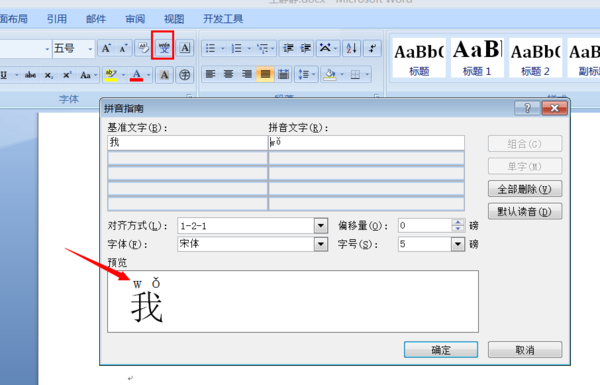Toggle Show/Hide paragraph marks

[x=372, y=48]
